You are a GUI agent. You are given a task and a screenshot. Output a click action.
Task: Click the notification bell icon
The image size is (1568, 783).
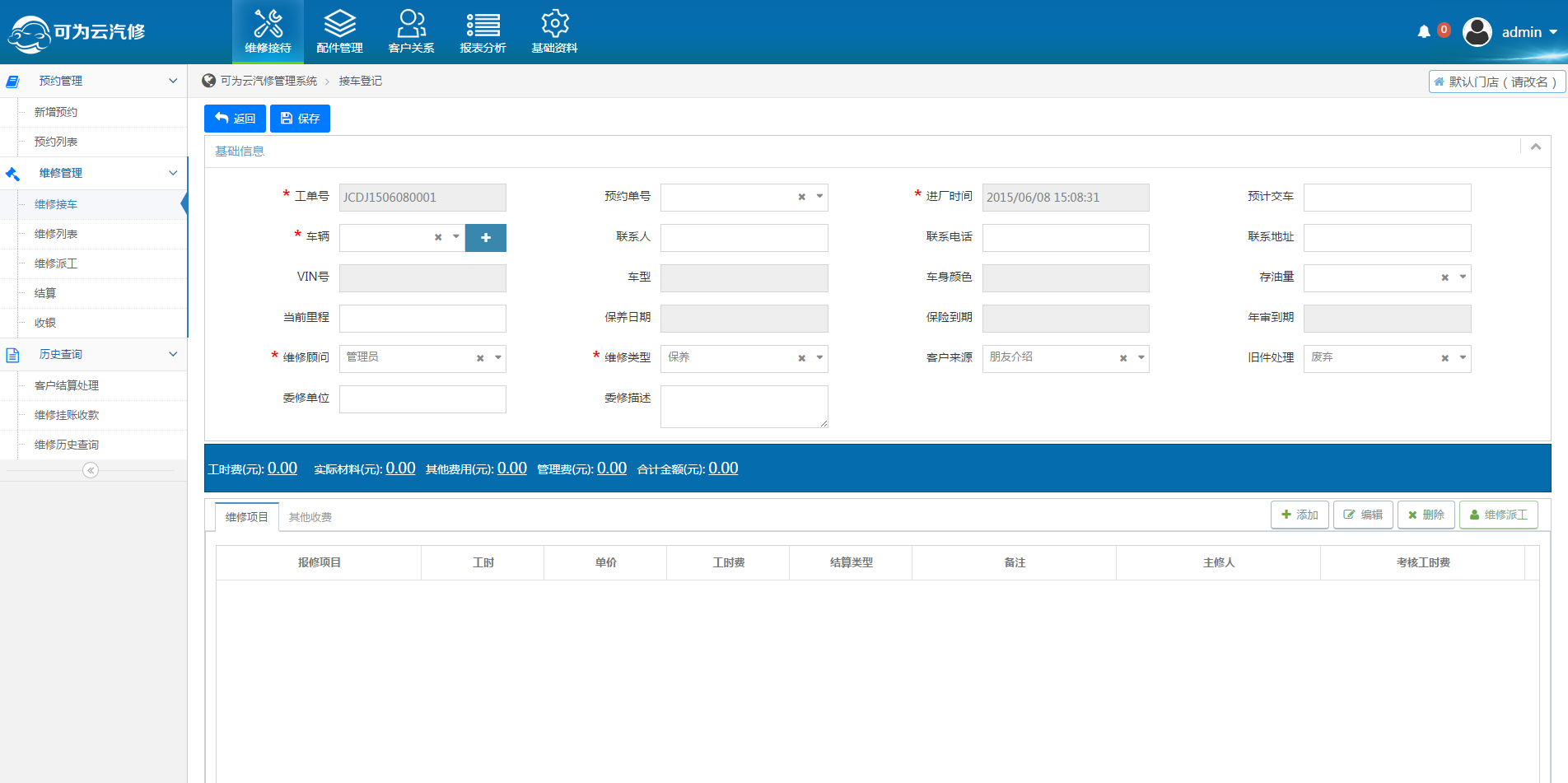click(x=1424, y=32)
